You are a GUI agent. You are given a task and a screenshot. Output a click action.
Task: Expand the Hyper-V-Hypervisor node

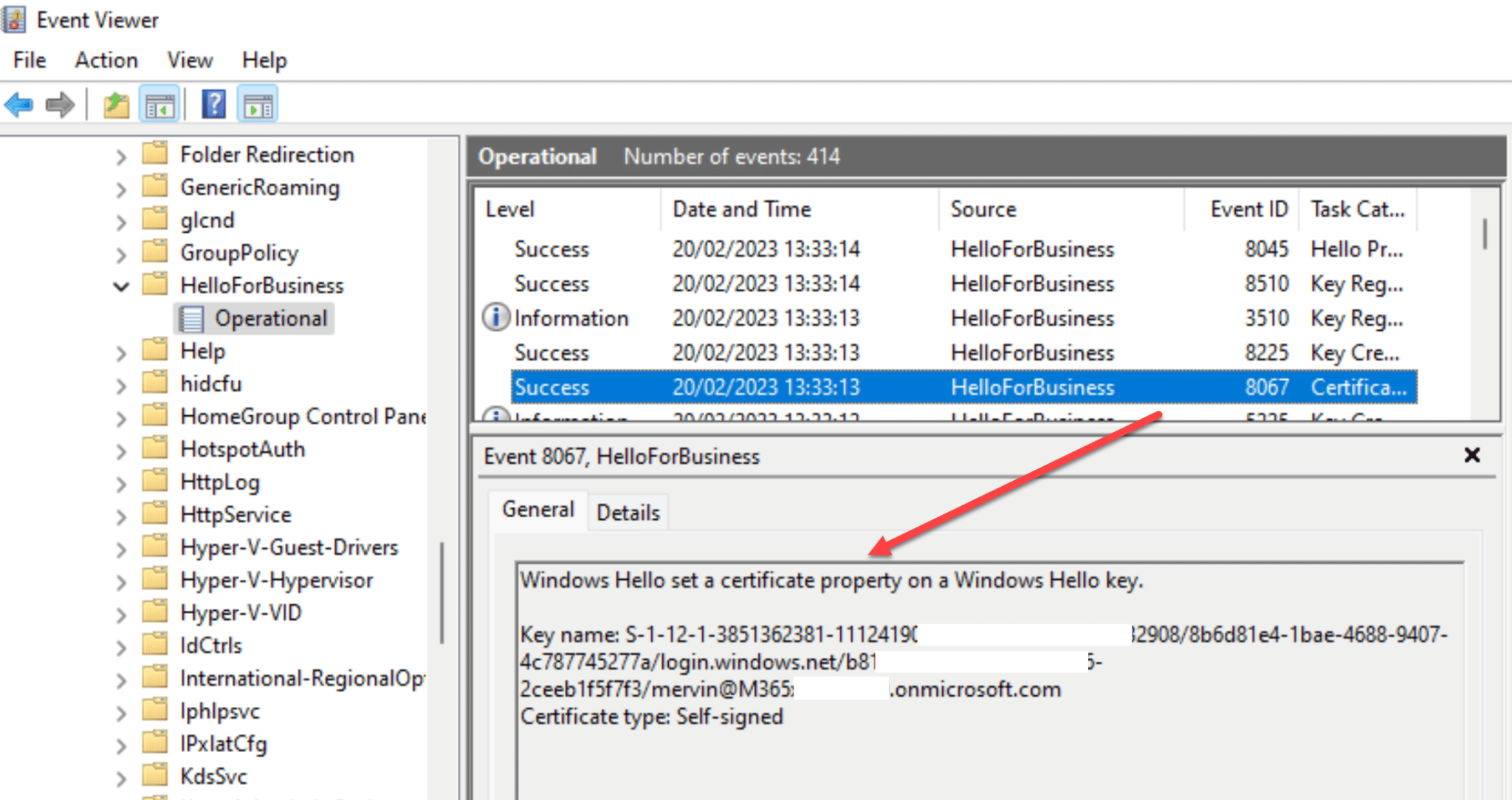(122, 580)
